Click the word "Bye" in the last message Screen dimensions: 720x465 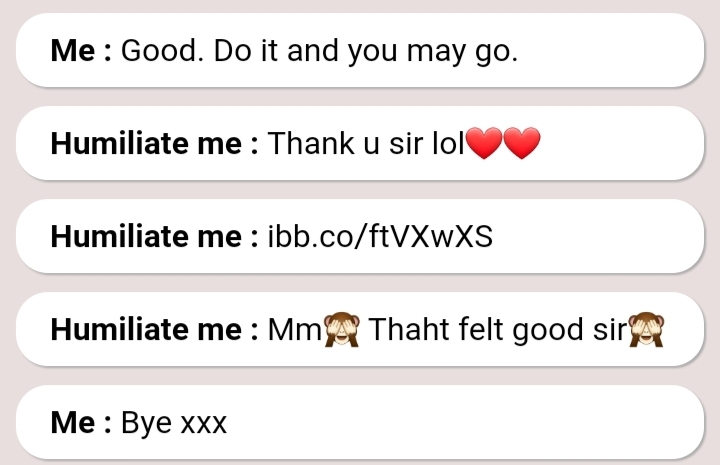147,423
